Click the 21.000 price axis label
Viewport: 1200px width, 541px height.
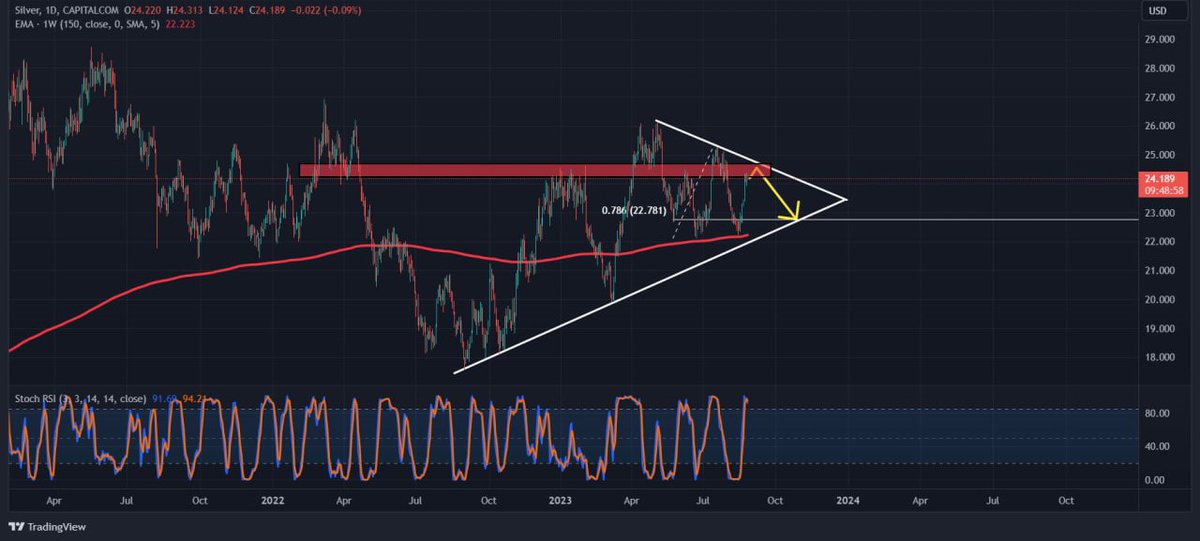pyautogui.click(x=1160, y=271)
